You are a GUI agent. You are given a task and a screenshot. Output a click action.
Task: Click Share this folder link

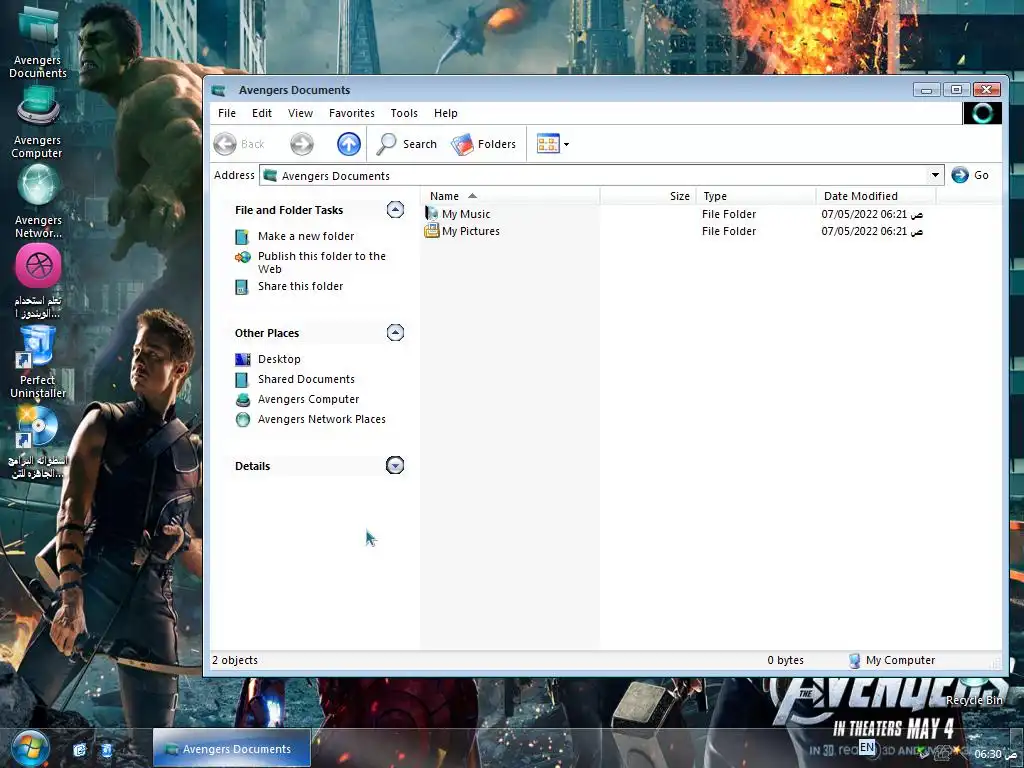(x=300, y=286)
